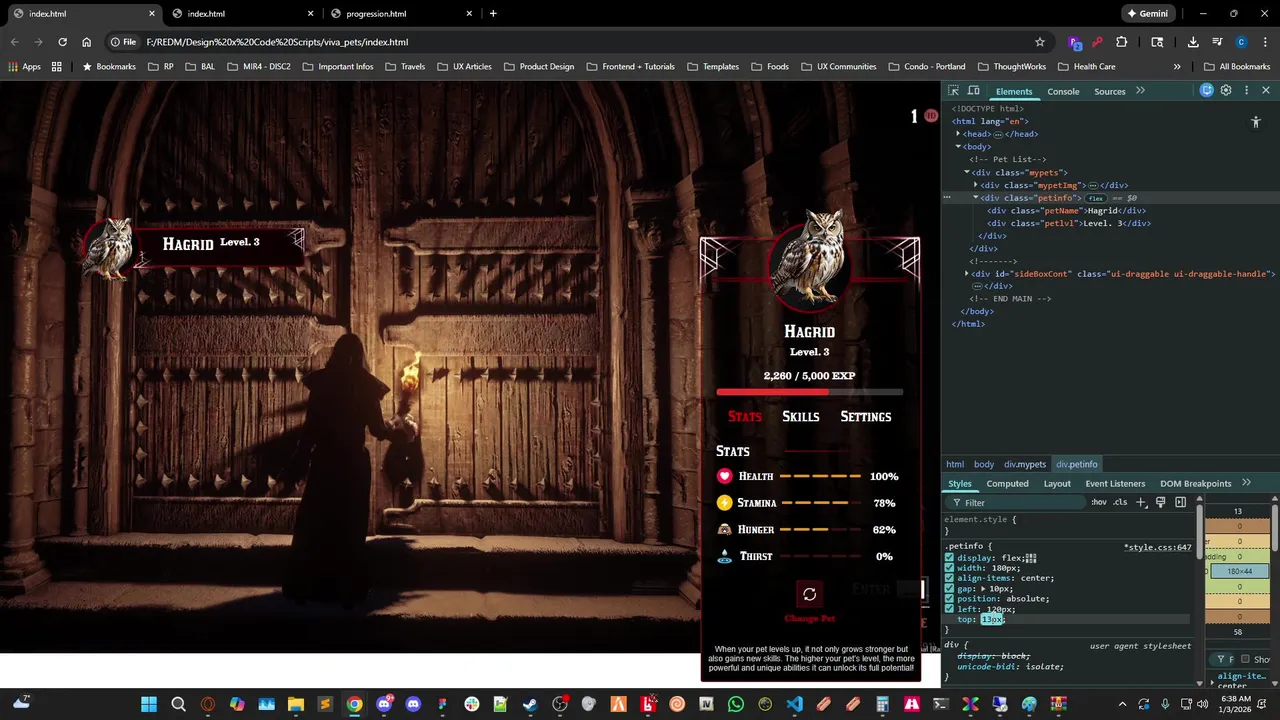Open the style.css:647 source link
This screenshot has height=720, width=1280.
click(1158, 547)
